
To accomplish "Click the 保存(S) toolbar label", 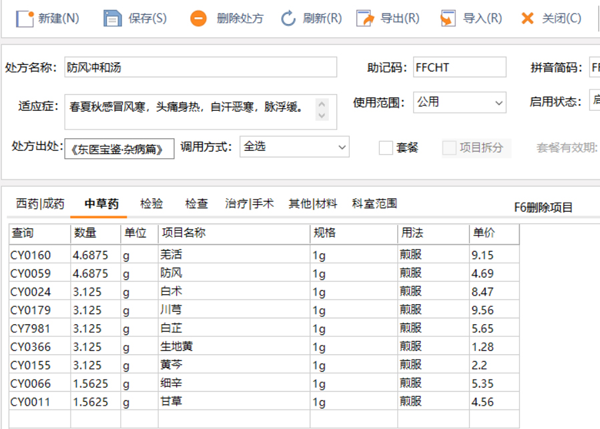I will pos(147,18).
